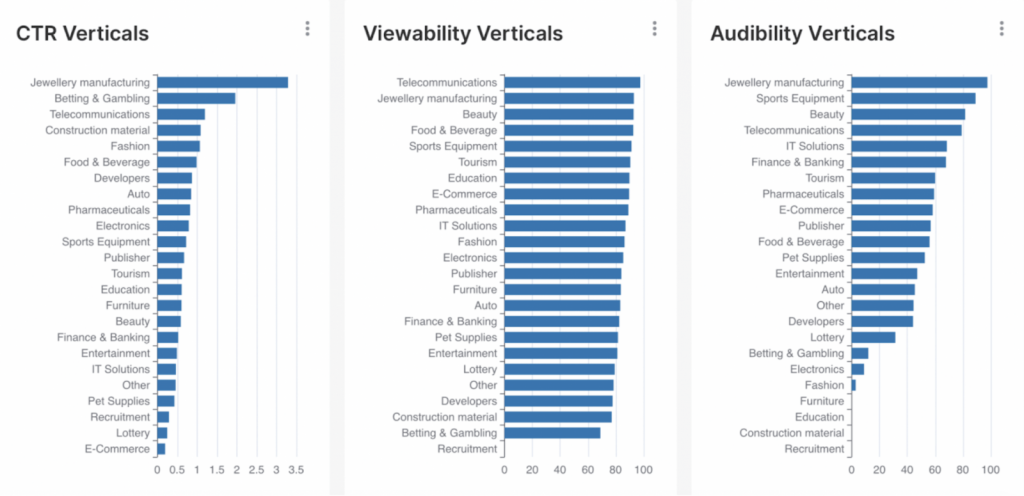The height and width of the screenshot is (496, 1024).
Task: Click the Construction material label in Audibility chart
Action: (792, 433)
